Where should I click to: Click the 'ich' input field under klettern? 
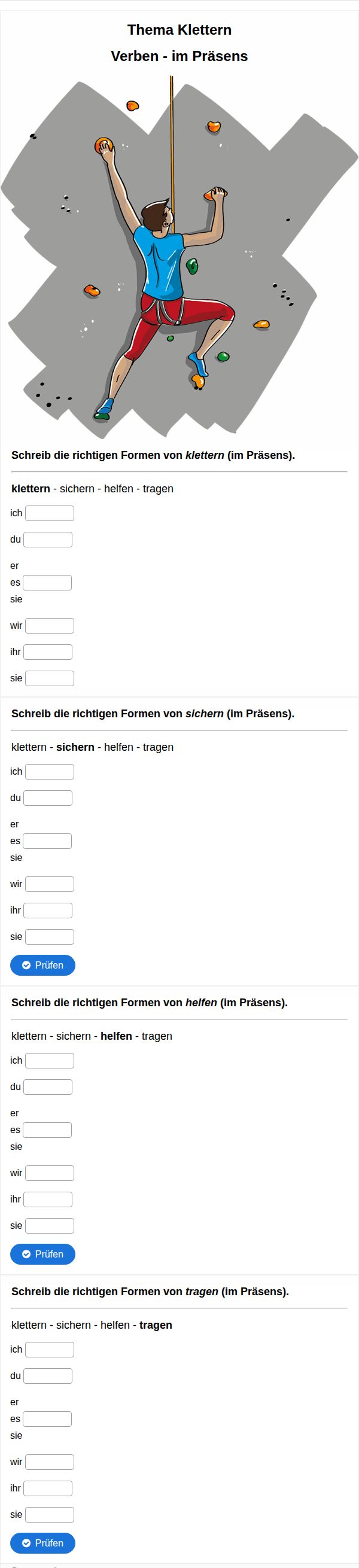pos(49,513)
